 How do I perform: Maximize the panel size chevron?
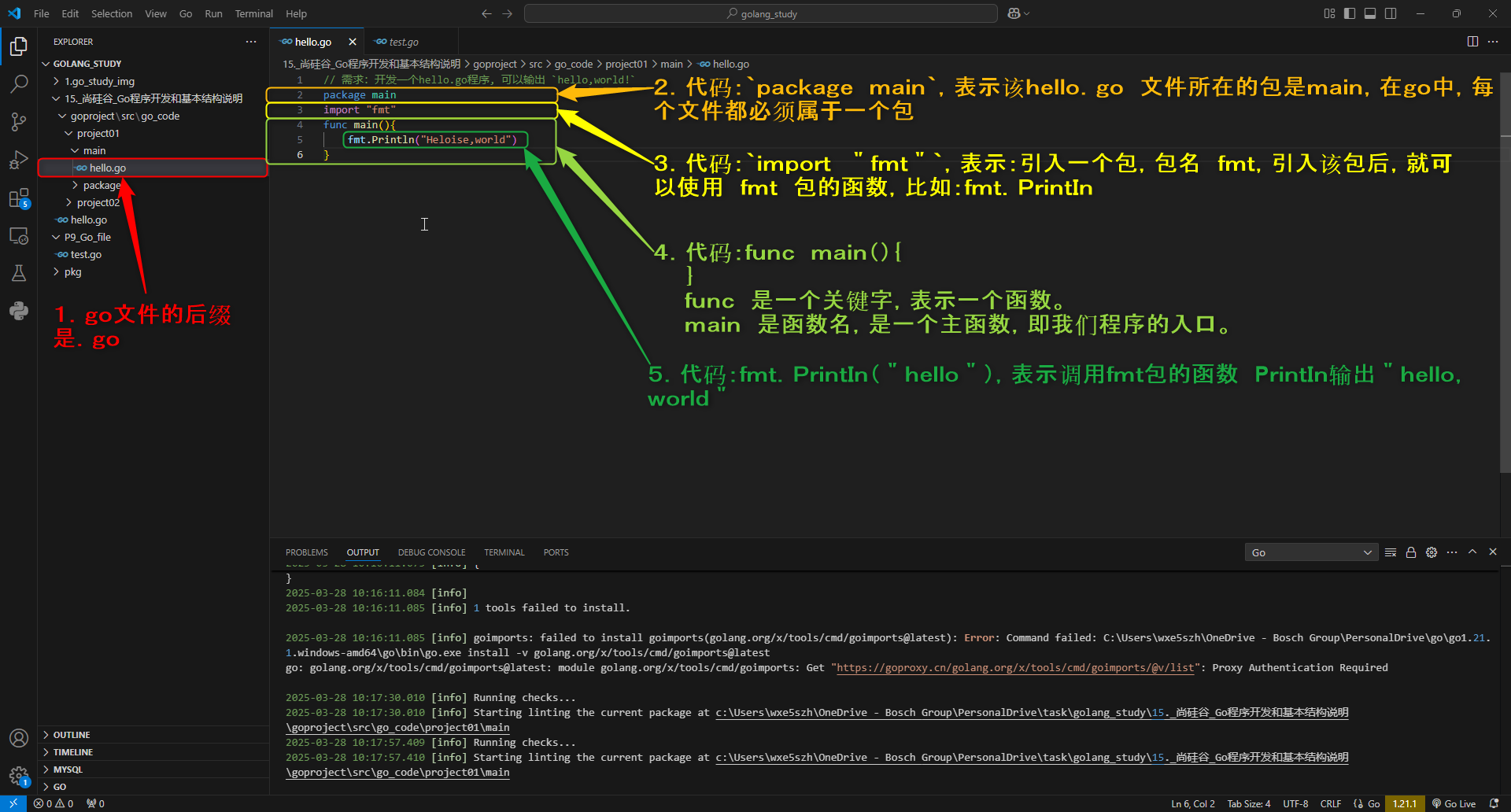click(1472, 552)
